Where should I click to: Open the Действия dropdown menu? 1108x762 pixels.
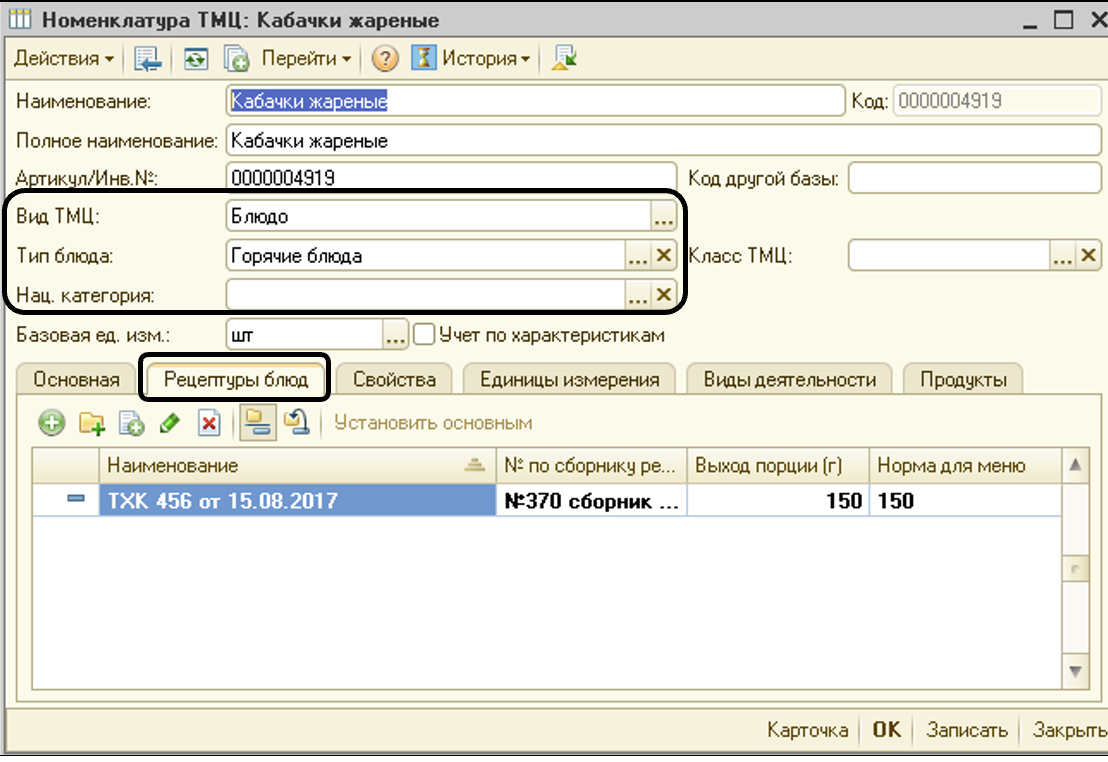64,59
